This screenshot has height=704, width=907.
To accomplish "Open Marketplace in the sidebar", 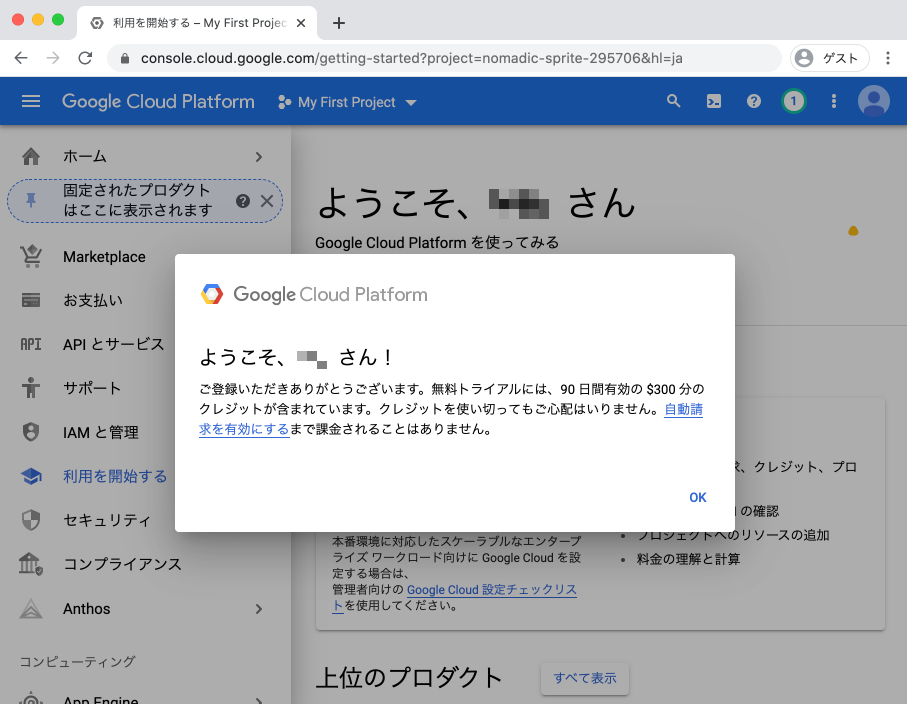I will pos(104,257).
